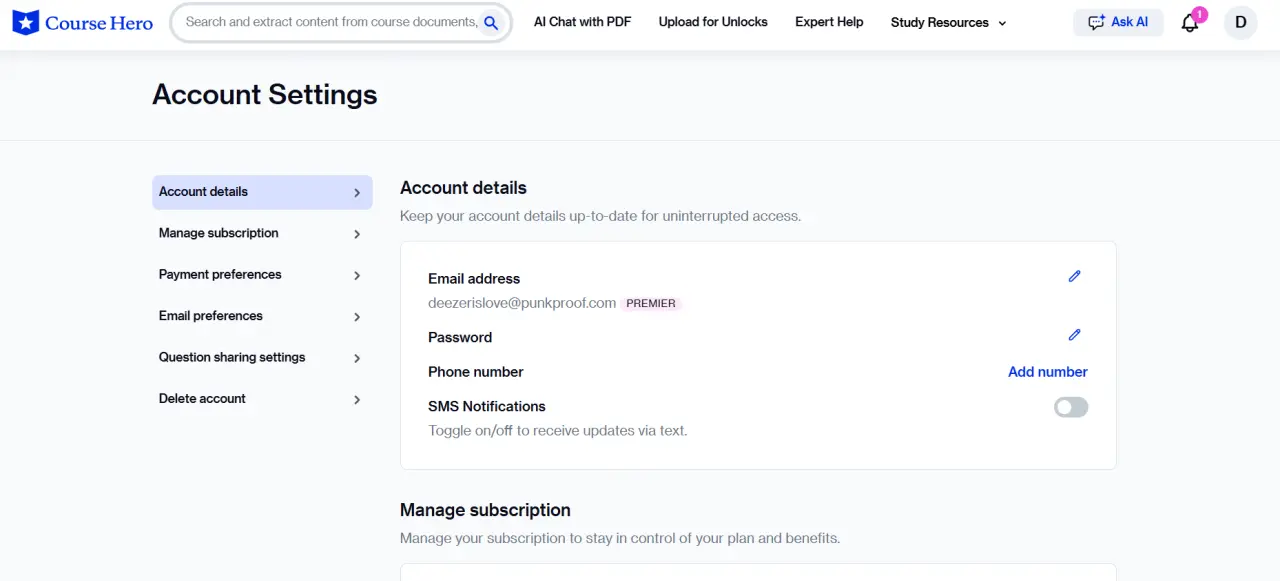Open Expert Help link
The image size is (1280, 581).
tap(829, 22)
